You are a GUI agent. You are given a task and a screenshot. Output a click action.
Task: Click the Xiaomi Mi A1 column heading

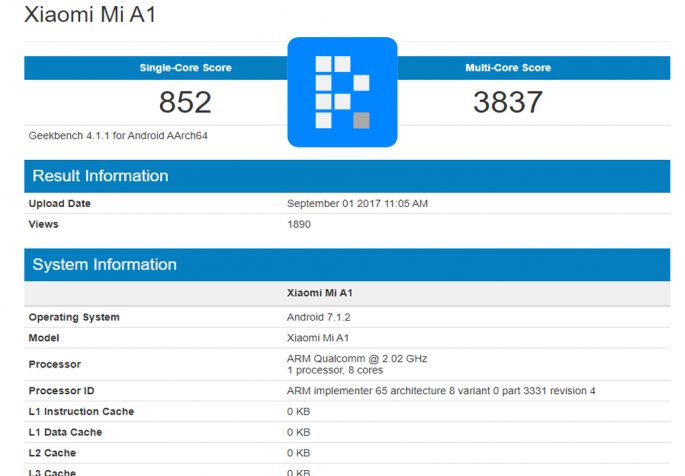pos(319,294)
